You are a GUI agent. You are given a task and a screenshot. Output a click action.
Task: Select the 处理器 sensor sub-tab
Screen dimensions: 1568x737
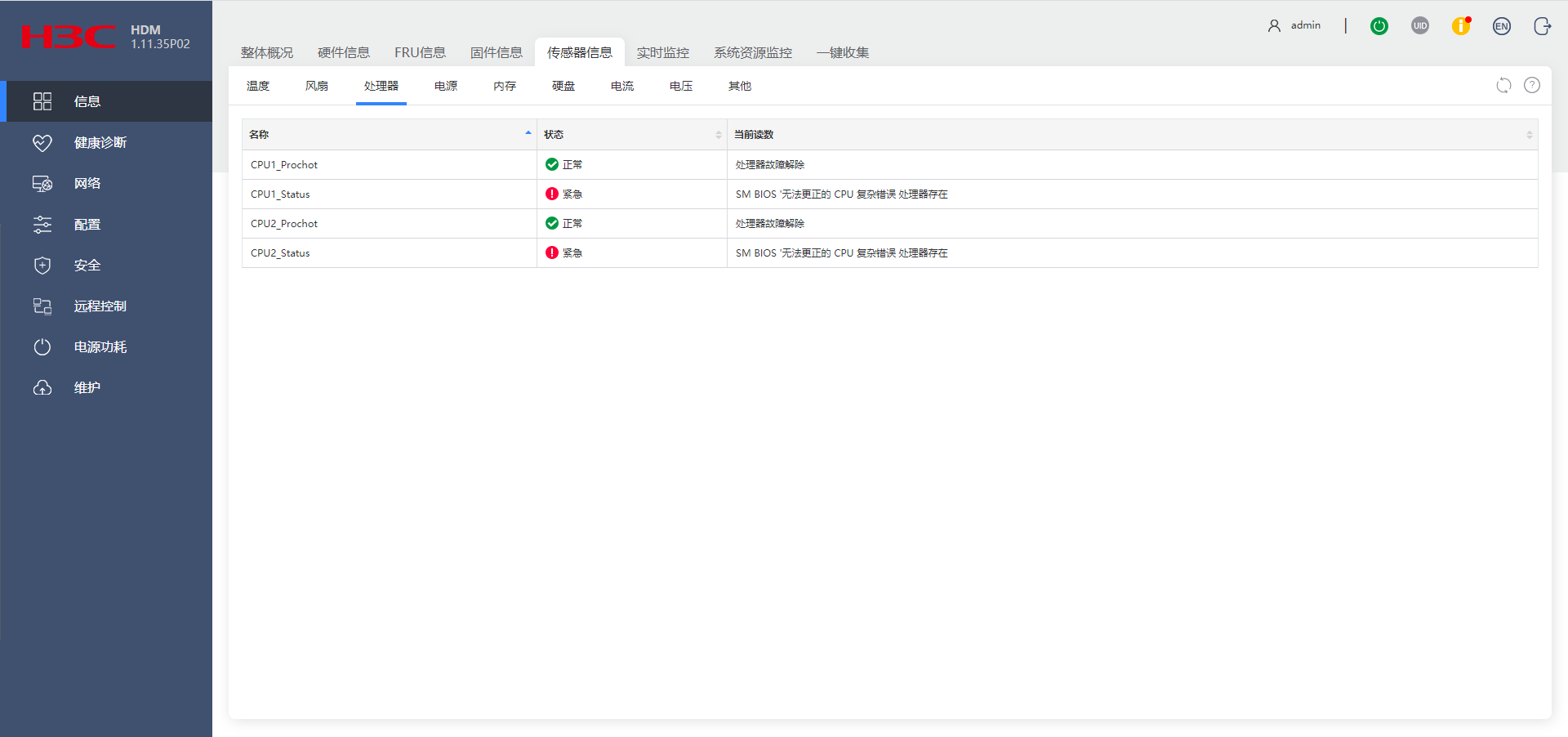click(x=381, y=86)
